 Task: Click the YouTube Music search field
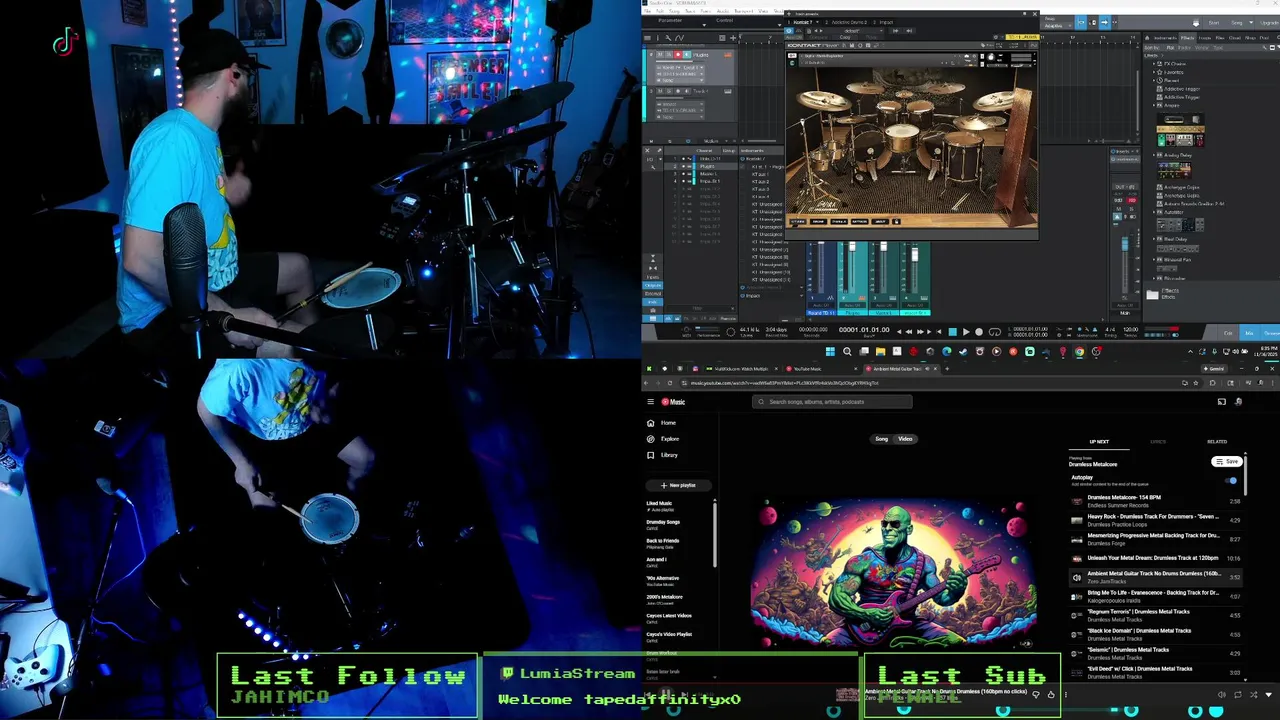(832, 402)
